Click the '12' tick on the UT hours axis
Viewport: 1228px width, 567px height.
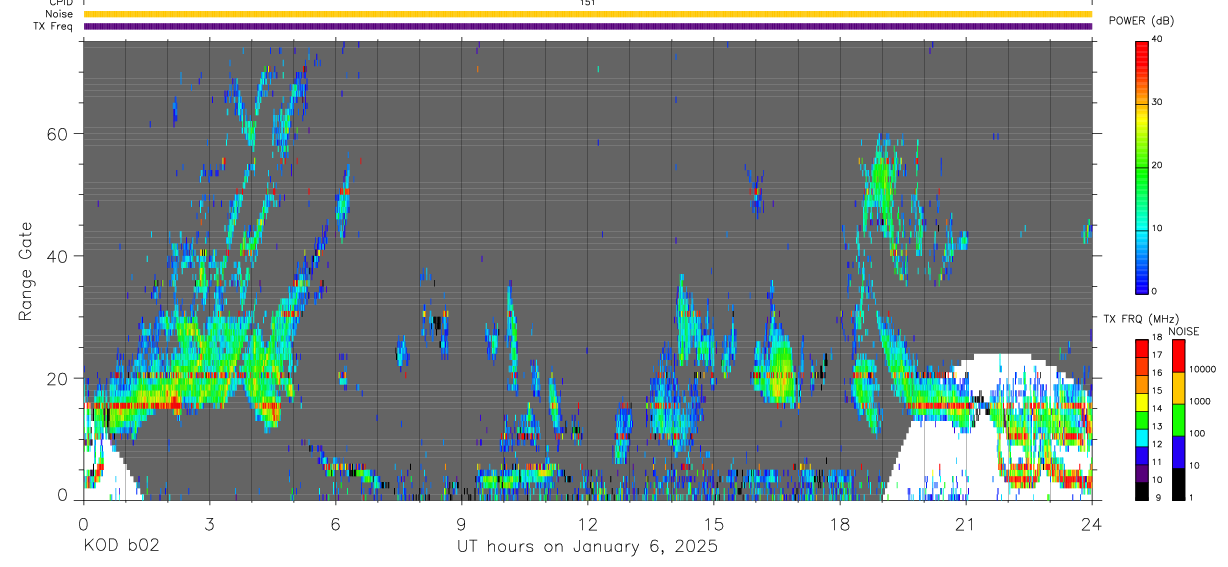click(x=587, y=523)
